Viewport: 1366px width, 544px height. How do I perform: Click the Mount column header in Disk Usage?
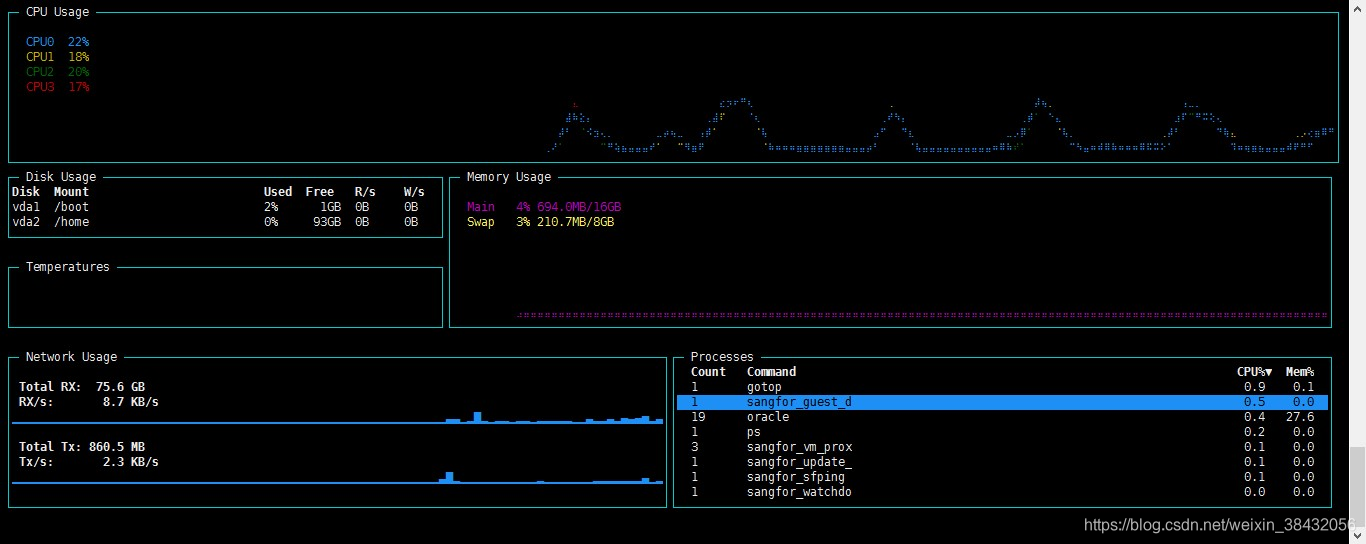coord(71,192)
